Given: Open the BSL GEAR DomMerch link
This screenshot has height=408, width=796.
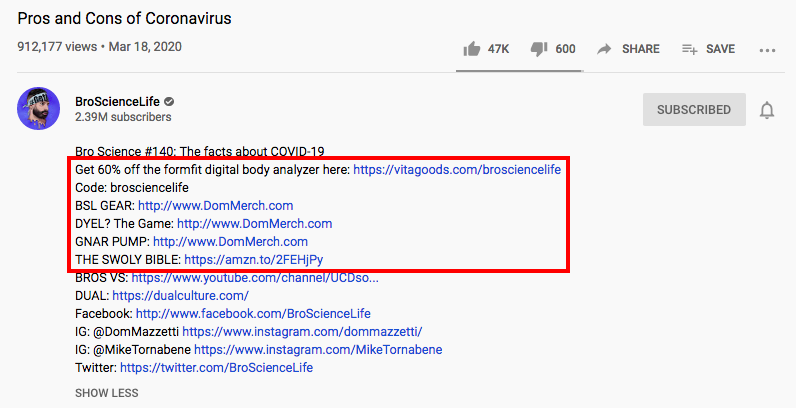Looking at the screenshot, I should [215, 206].
